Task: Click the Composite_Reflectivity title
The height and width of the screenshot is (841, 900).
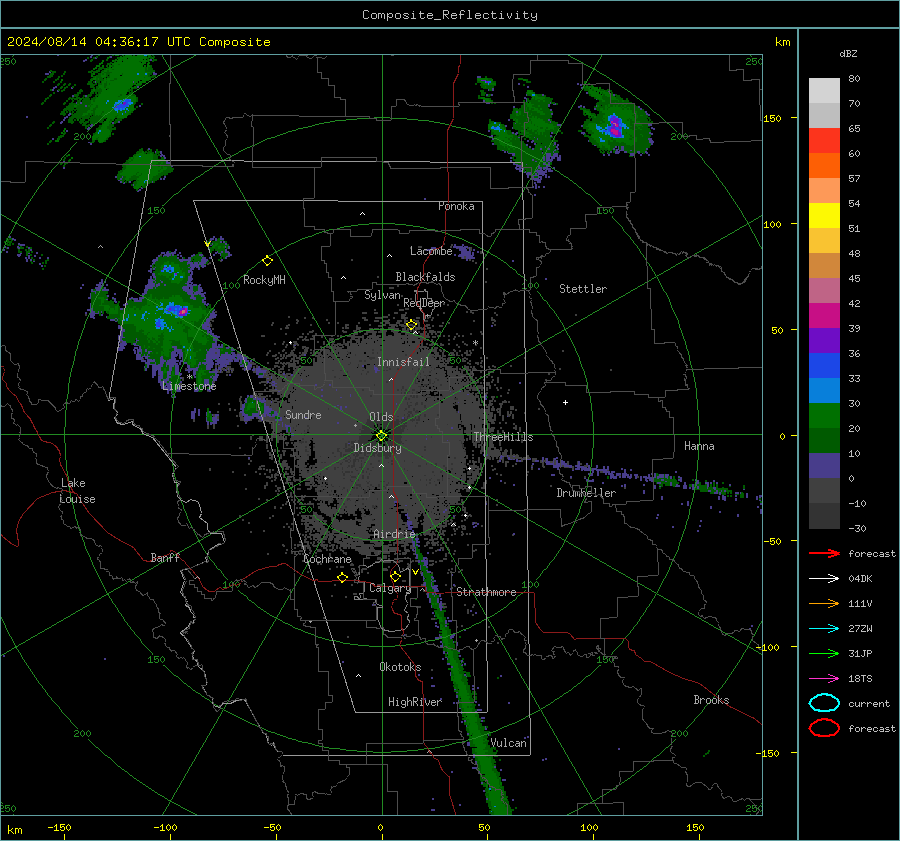Action: (450, 15)
